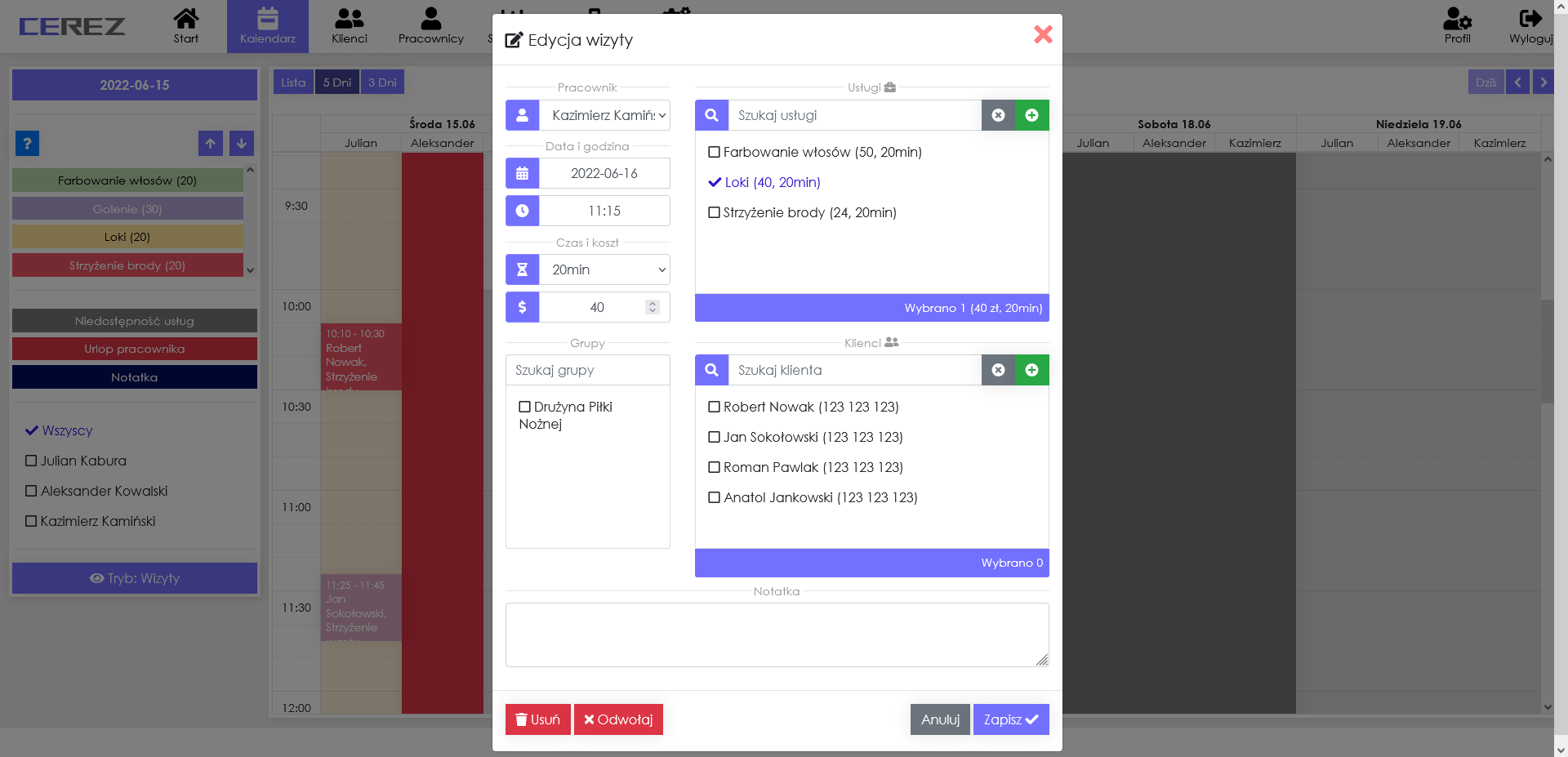Click the calendar icon beside the date field
The image size is (1568, 757).
click(x=522, y=173)
